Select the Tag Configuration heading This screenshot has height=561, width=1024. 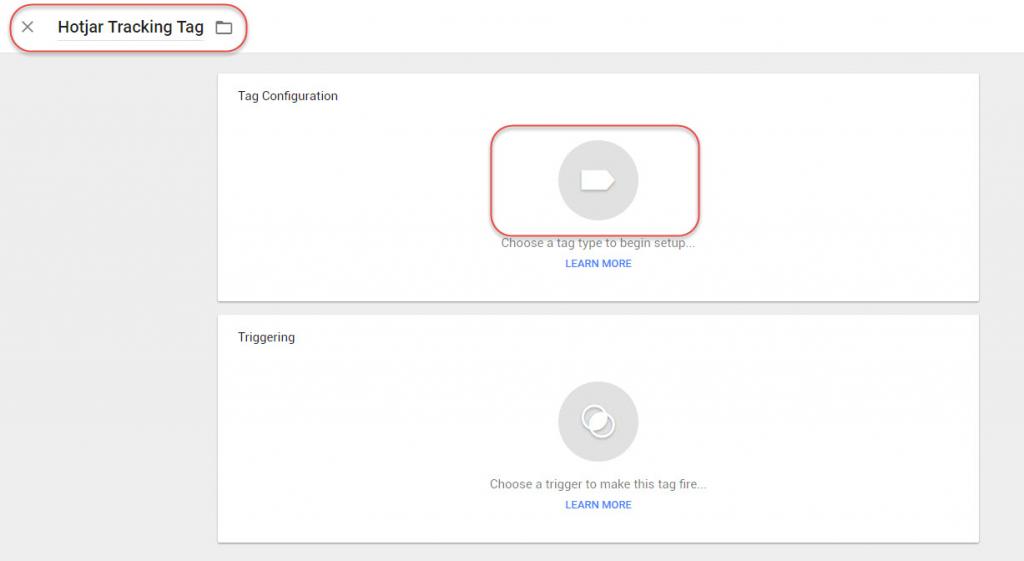[287, 96]
